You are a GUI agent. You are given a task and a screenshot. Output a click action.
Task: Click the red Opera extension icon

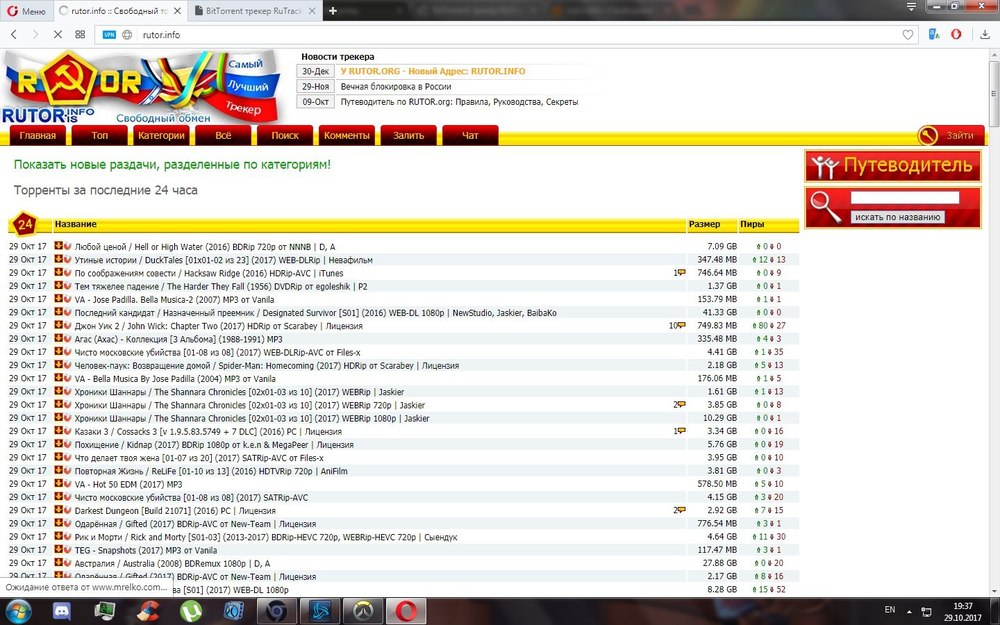[956, 34]
